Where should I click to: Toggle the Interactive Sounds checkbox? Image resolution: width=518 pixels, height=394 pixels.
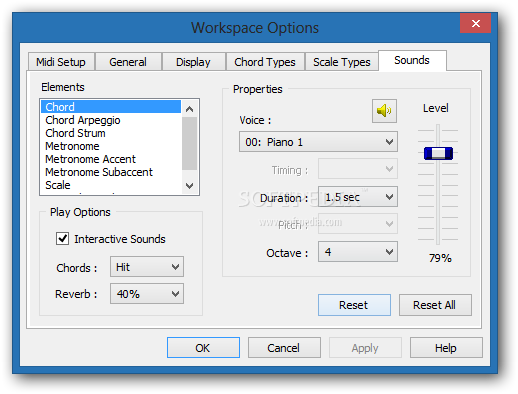coord(63,239)
